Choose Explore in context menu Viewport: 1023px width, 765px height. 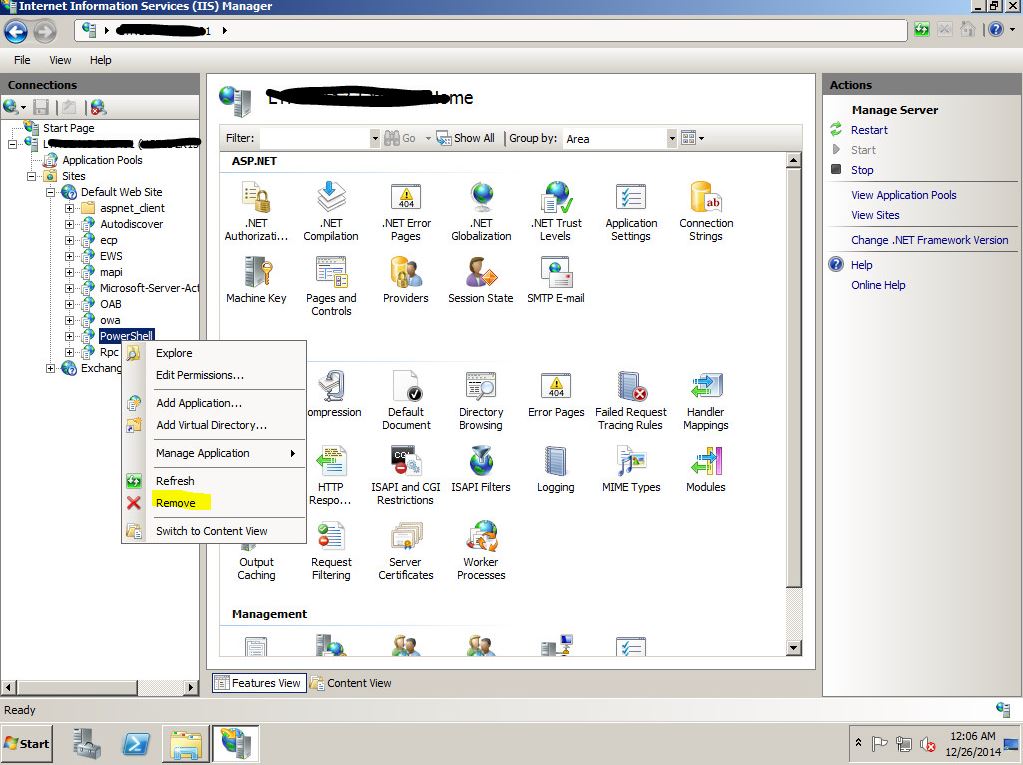point(174,353)
